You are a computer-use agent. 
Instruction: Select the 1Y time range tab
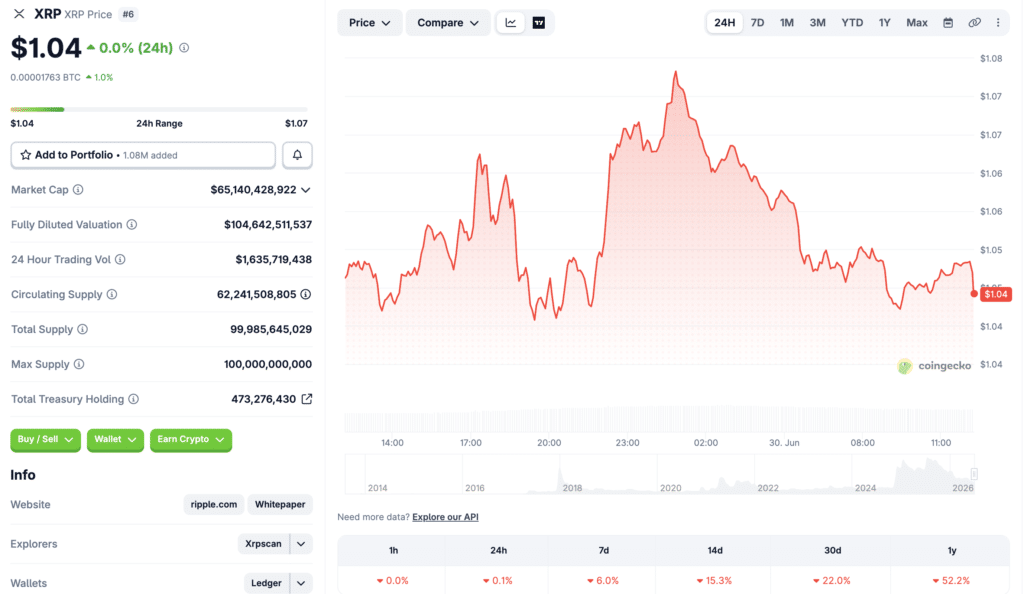click(x=885, y=23)
